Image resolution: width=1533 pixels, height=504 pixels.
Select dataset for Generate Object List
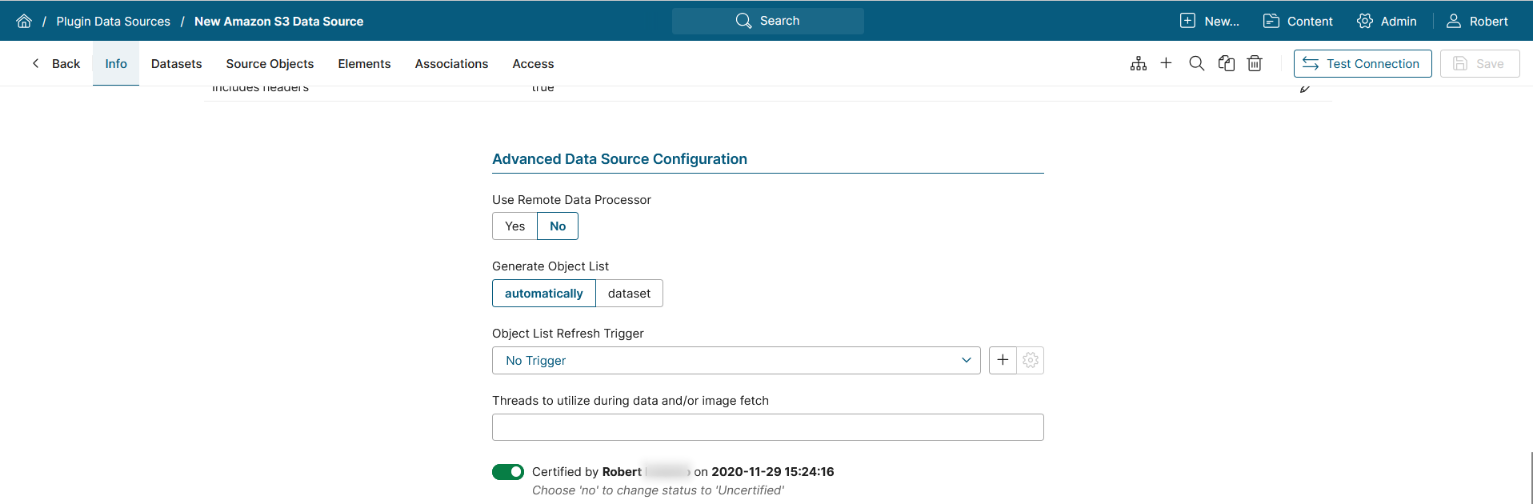(629, 293)
